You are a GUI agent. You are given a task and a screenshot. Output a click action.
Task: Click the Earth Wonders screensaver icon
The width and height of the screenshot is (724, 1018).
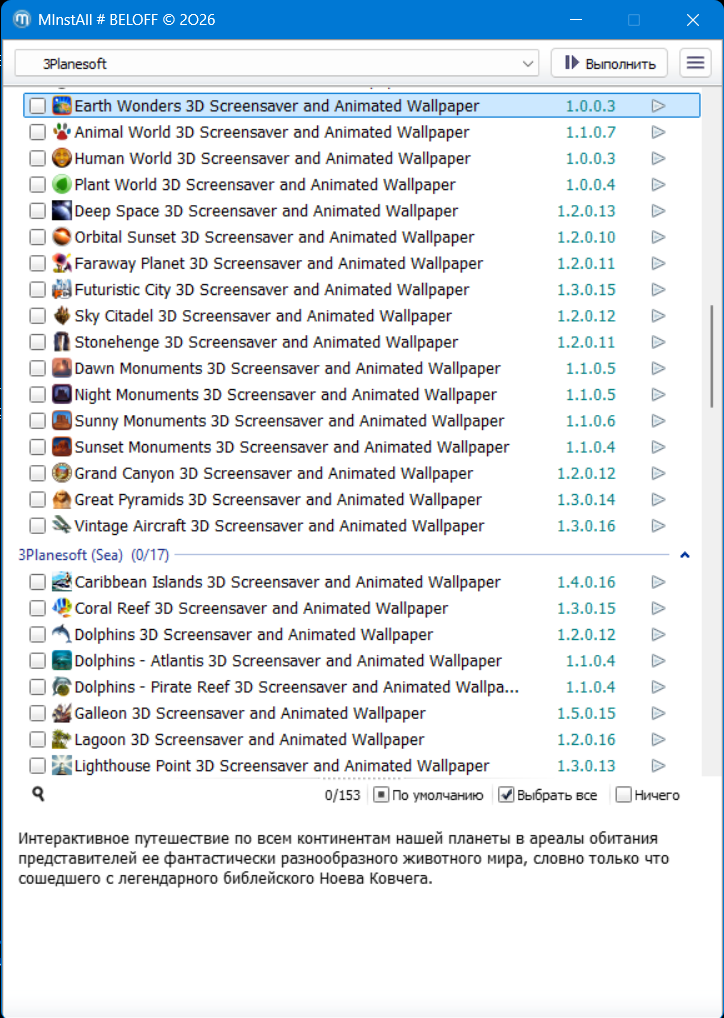coord(62,106)
